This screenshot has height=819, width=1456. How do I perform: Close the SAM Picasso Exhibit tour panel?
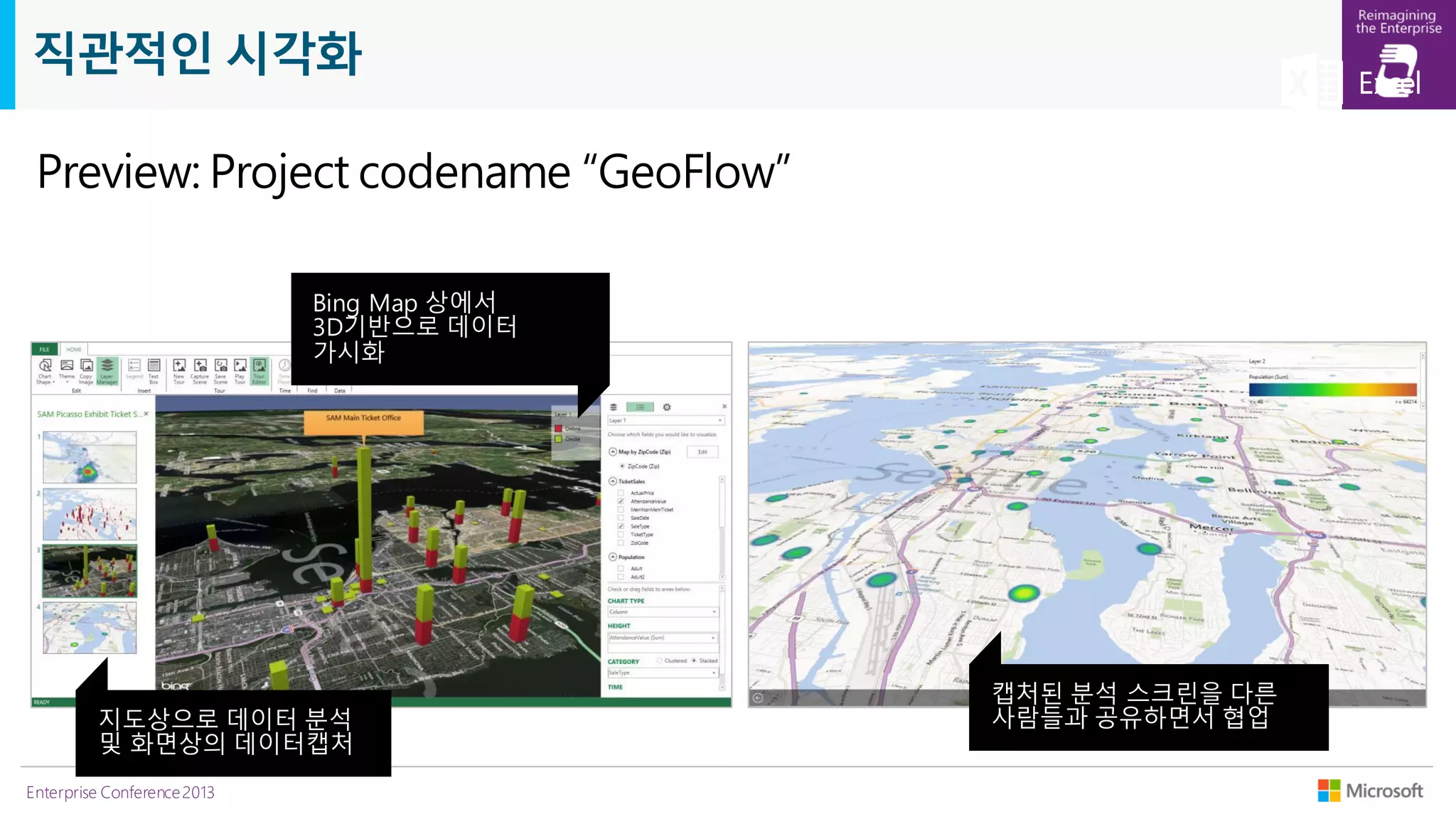click(146, 414)
